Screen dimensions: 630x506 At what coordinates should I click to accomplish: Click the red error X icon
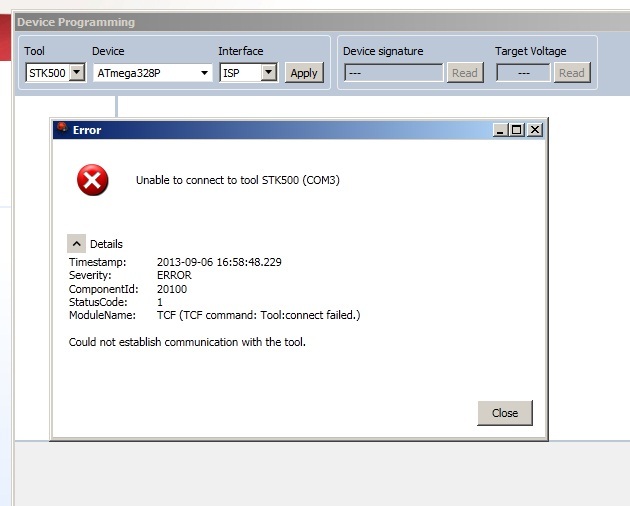point(92,180)
